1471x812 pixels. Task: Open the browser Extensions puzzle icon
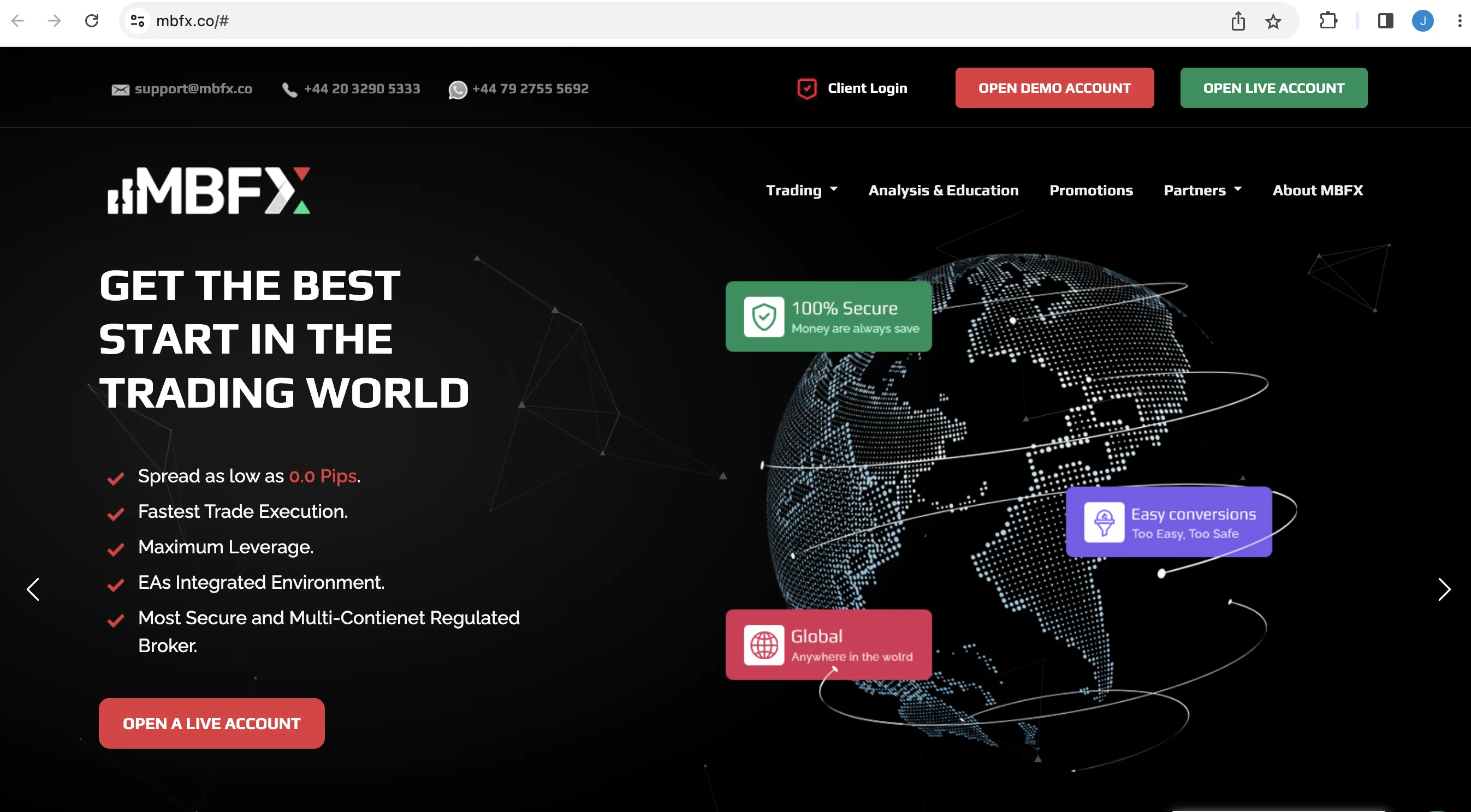[x=1328, y=21]
